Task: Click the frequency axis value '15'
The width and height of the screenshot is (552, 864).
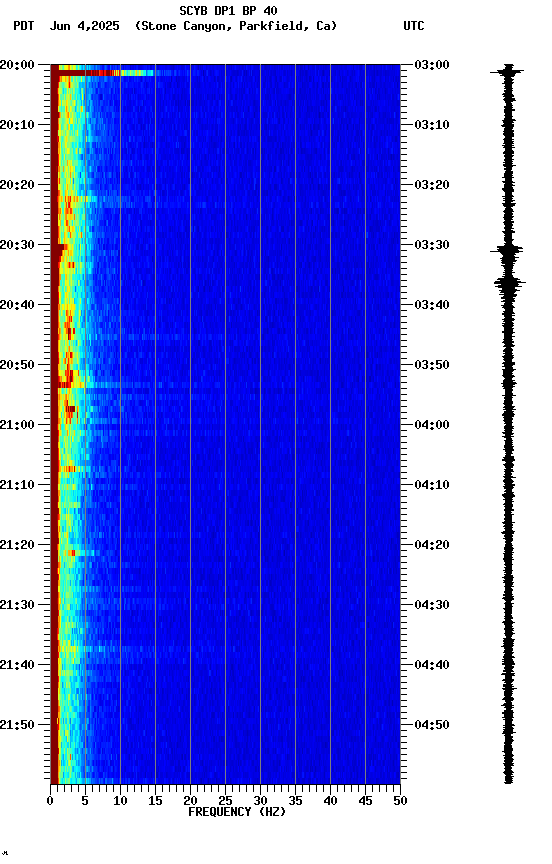Action: 155,801
